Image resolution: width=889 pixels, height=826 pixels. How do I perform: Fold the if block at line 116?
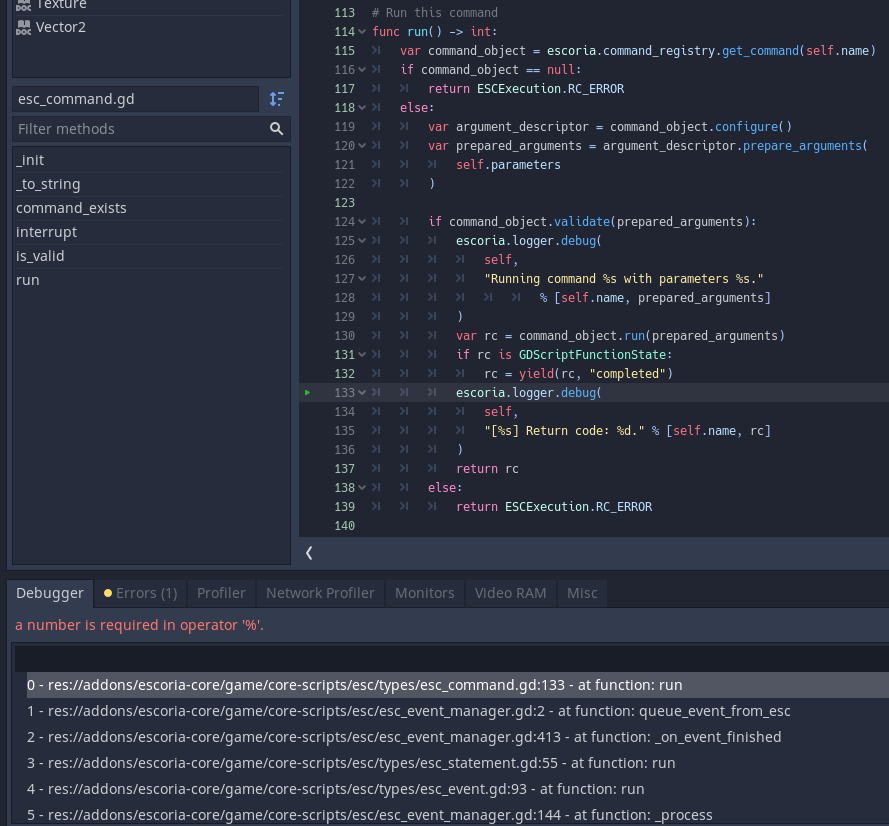362,70
